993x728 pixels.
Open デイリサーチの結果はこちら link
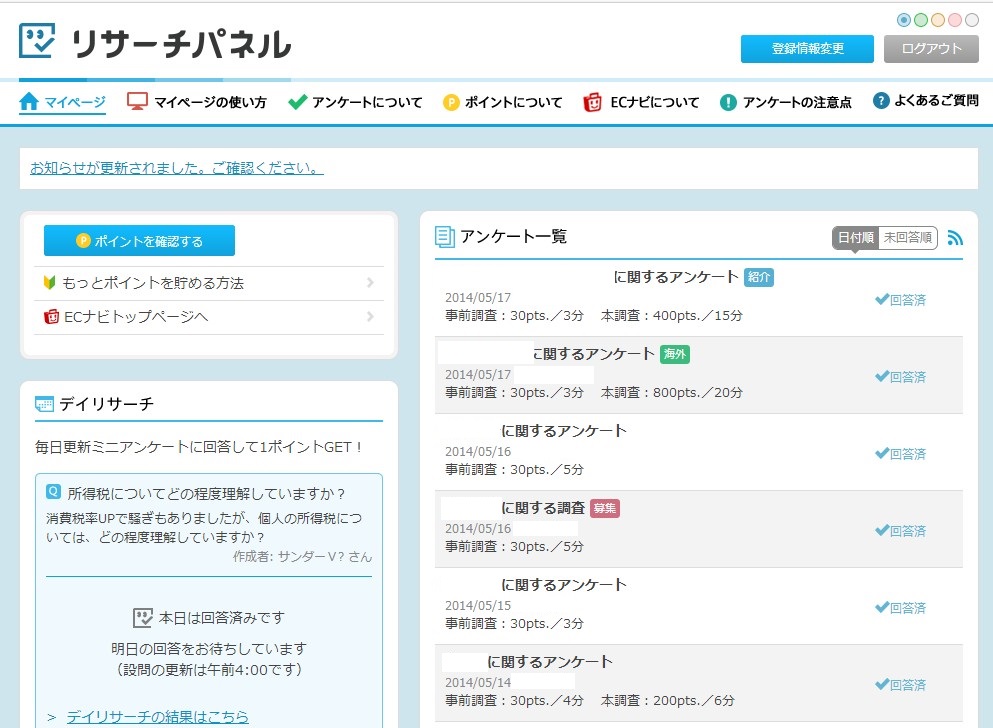[x=157, y=717]
